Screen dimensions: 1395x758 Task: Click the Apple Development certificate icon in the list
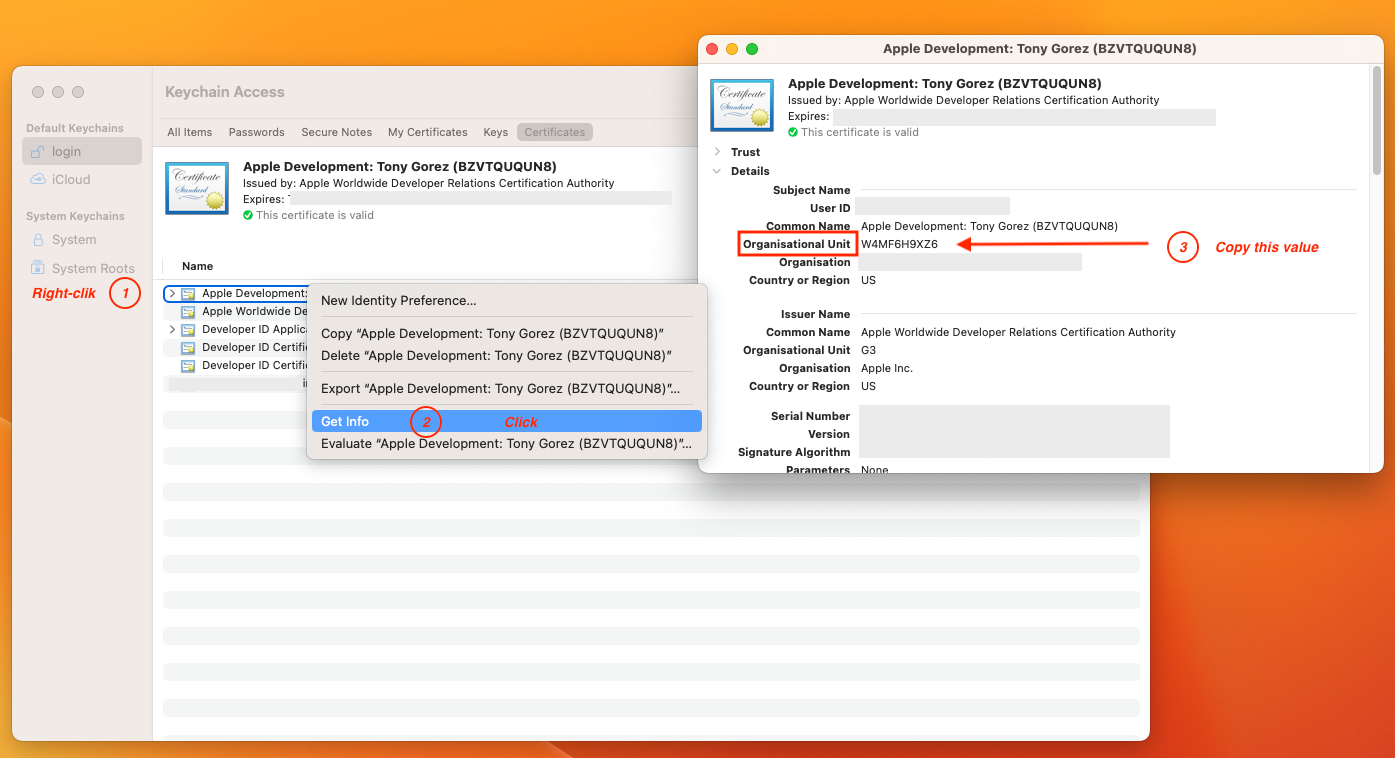click(187, 293)
